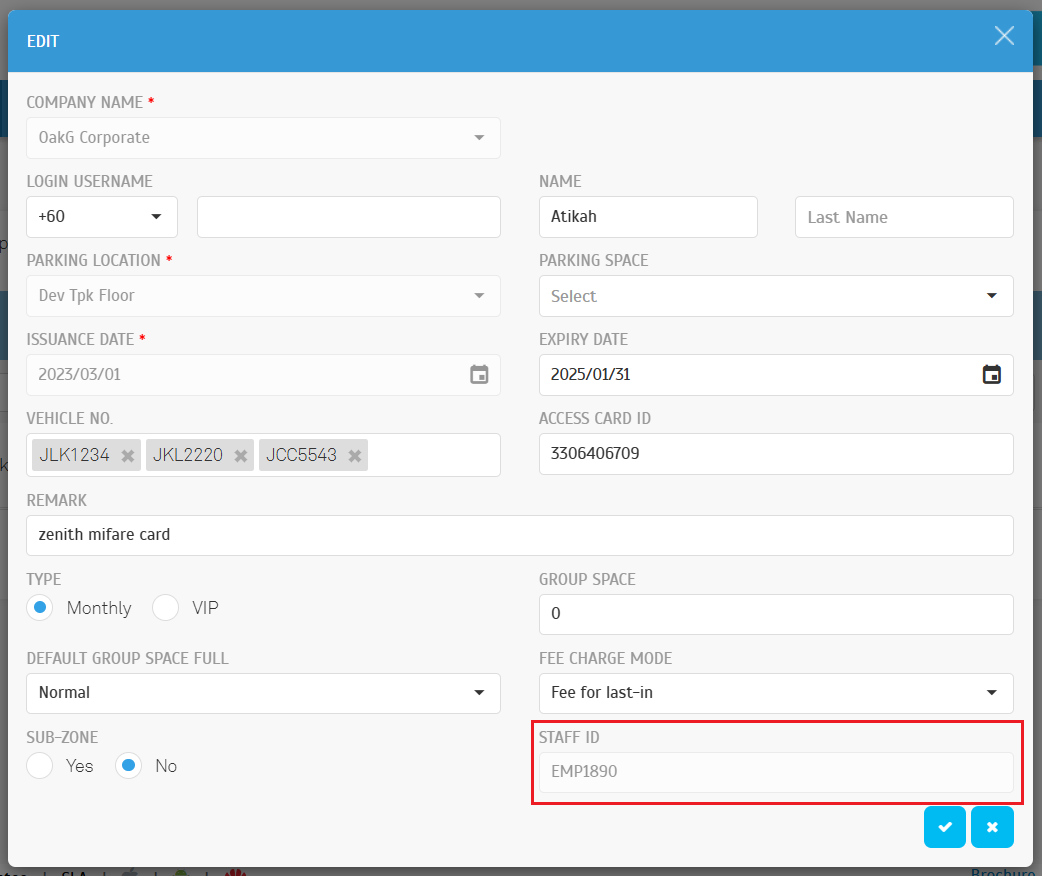The width and height of the screenshot is (1042, 876).
Task: Cancel edit with the blue X button
Action: pos(992,827)
